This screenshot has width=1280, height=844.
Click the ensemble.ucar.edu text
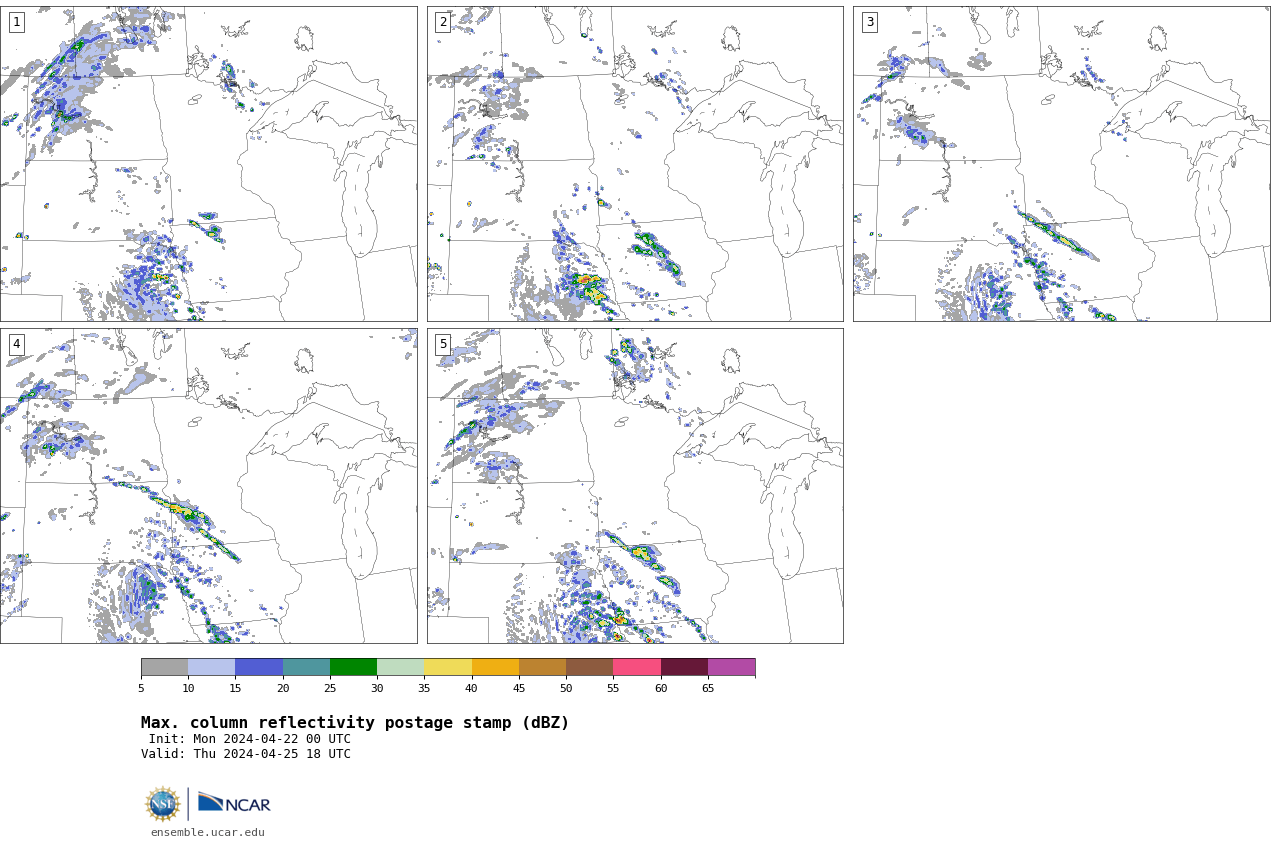[x=208, y=832]
